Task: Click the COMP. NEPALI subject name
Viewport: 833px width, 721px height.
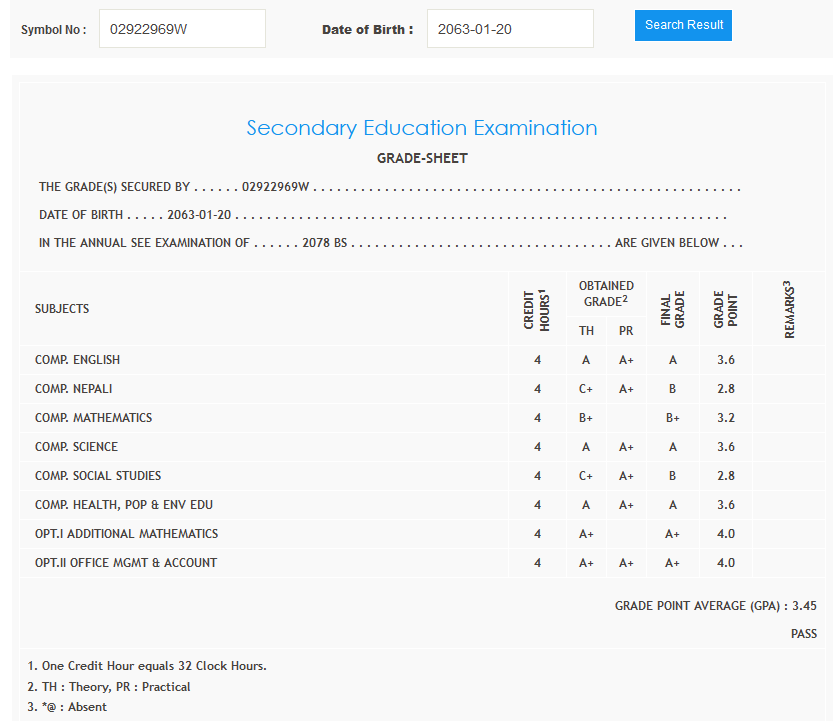Action: tap(73, 389)
